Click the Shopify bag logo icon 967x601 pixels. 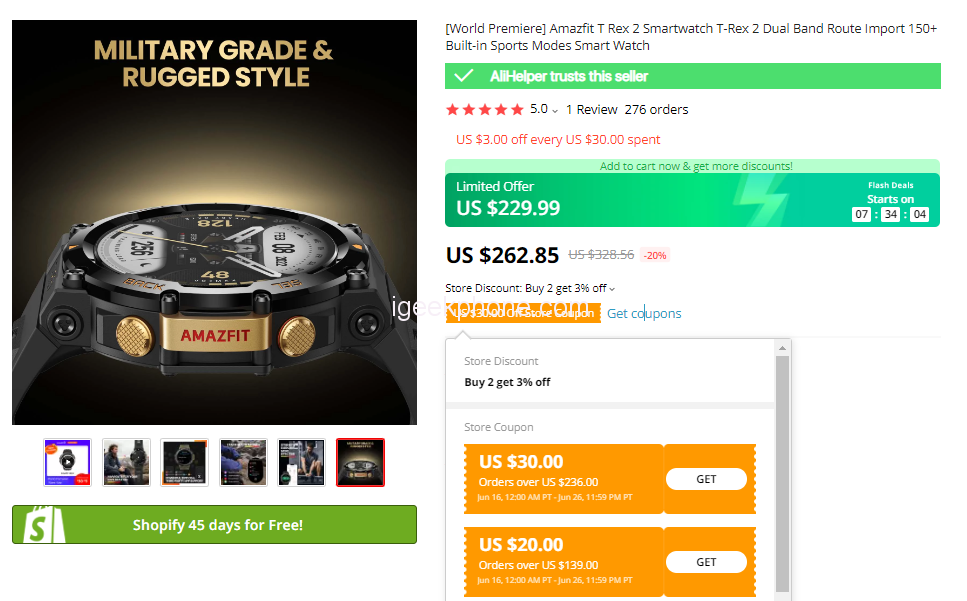(x=35, y=524)
